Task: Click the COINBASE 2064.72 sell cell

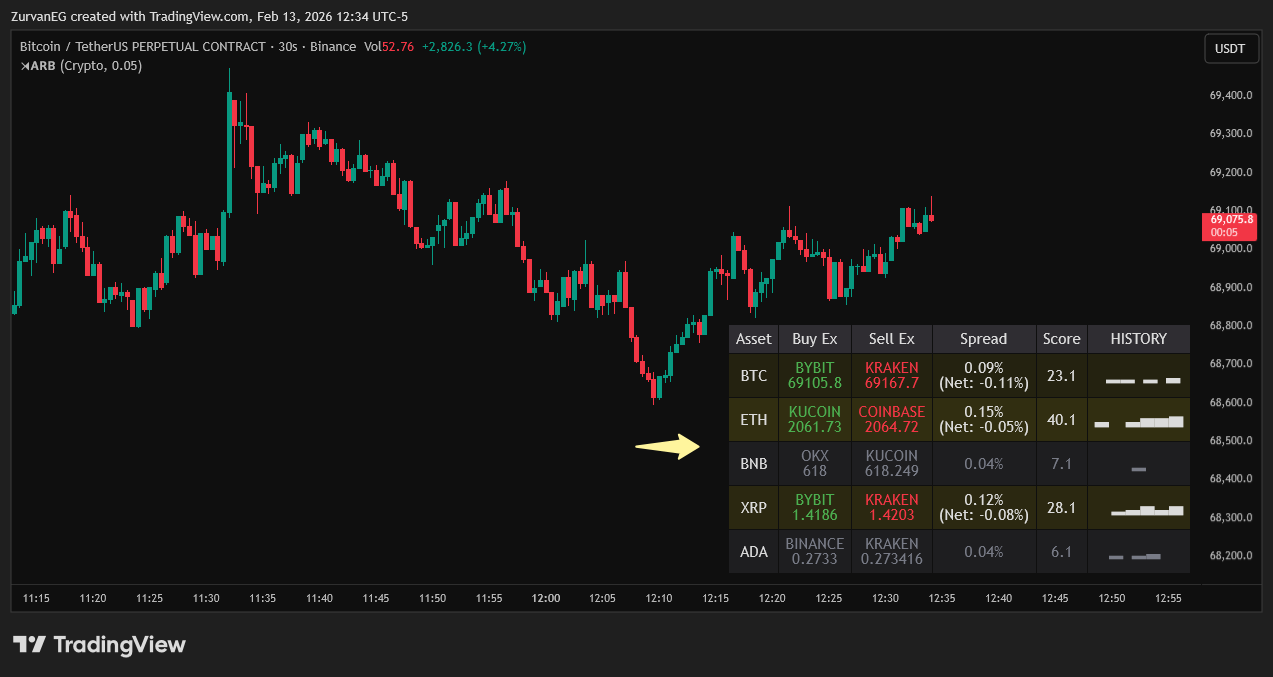Action: tap(892, 420)
